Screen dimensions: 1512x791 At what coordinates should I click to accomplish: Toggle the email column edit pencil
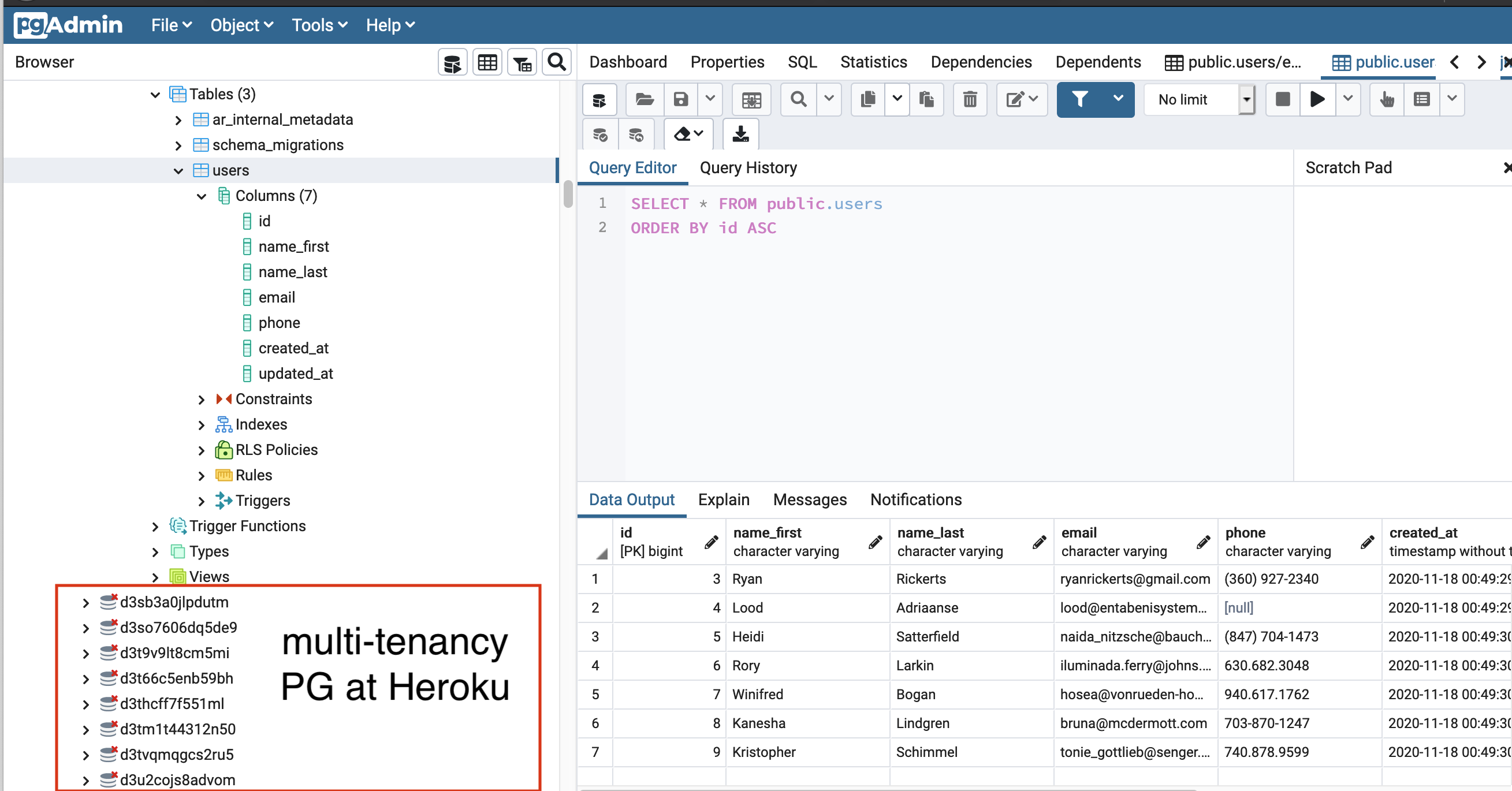click(x=1202, y=542)
